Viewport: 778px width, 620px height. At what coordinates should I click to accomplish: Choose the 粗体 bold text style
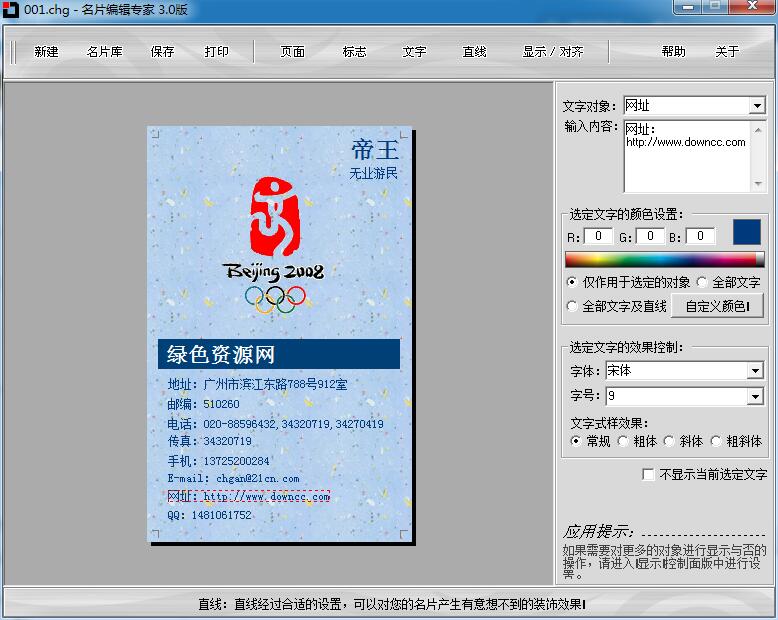[624, 441]
